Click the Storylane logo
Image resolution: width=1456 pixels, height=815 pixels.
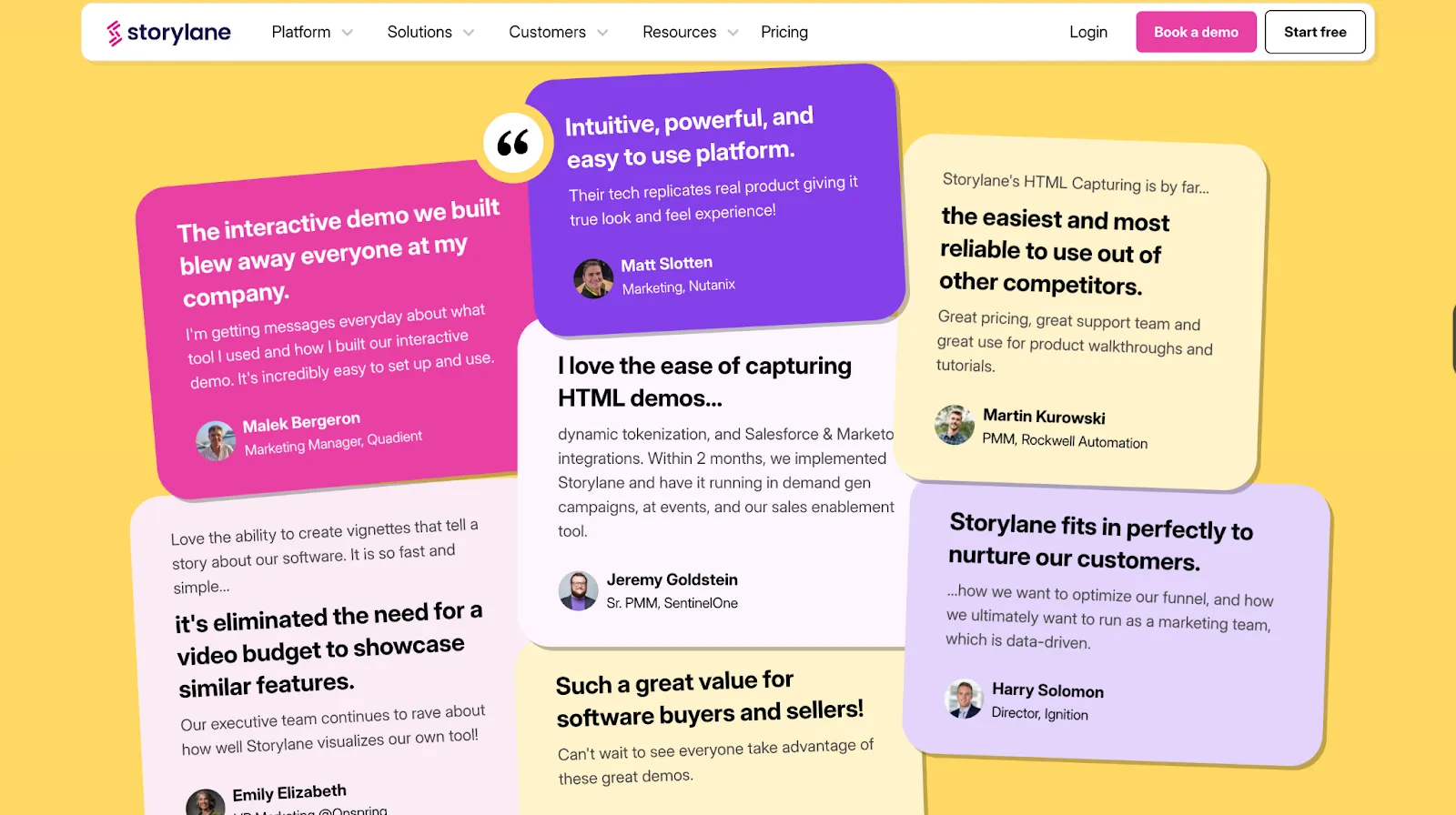[168, 33]
